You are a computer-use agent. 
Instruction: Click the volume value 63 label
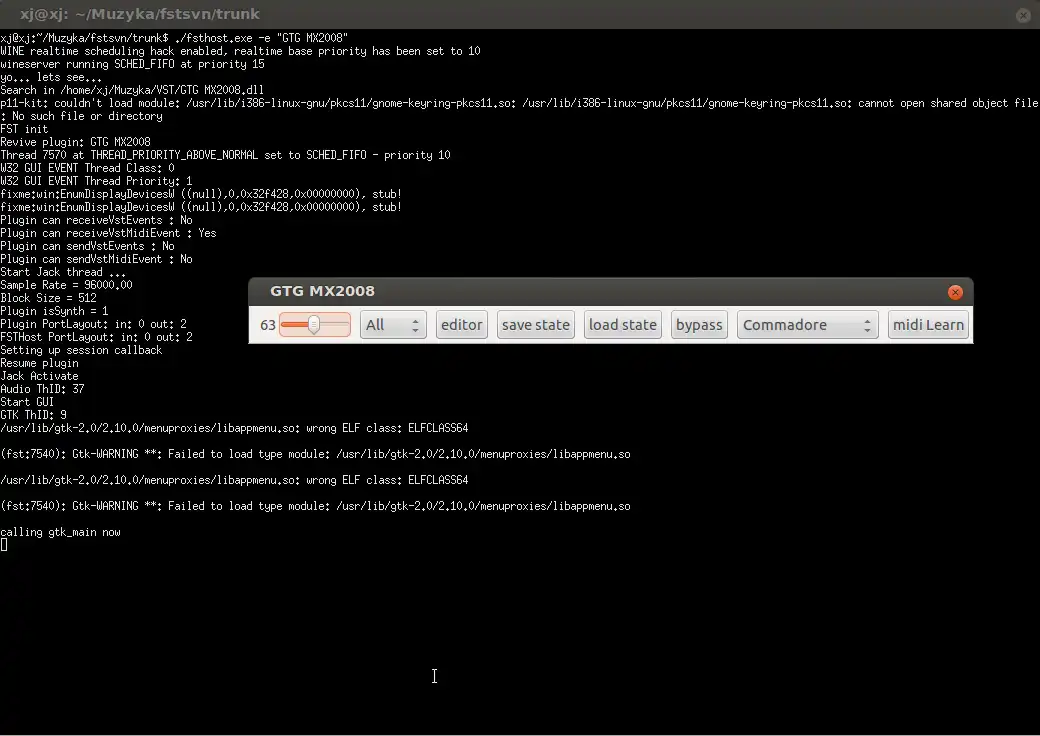(268, 325)
